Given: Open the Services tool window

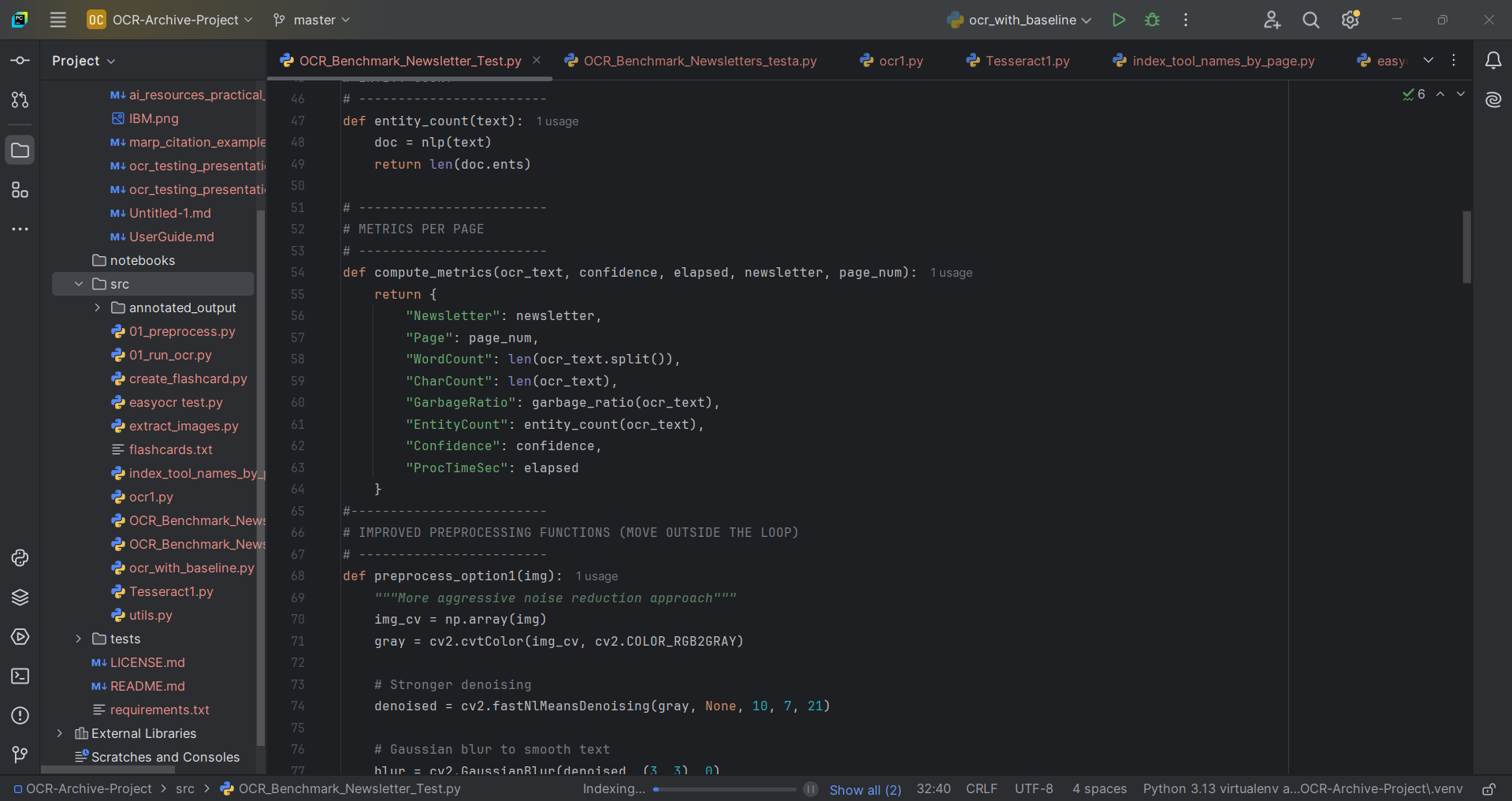Looking at the screenshot, I should coord(20,636).
